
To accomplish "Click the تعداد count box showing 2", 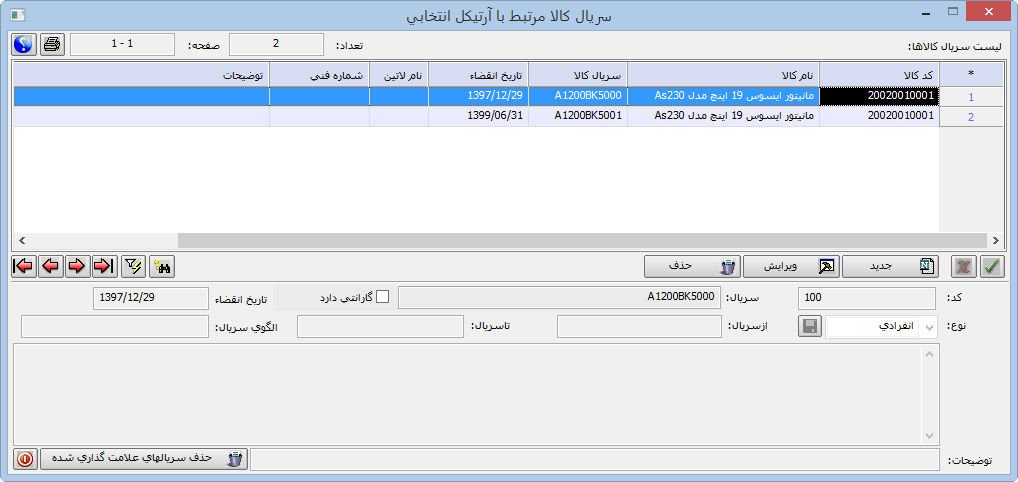I will tap(276, 45).
